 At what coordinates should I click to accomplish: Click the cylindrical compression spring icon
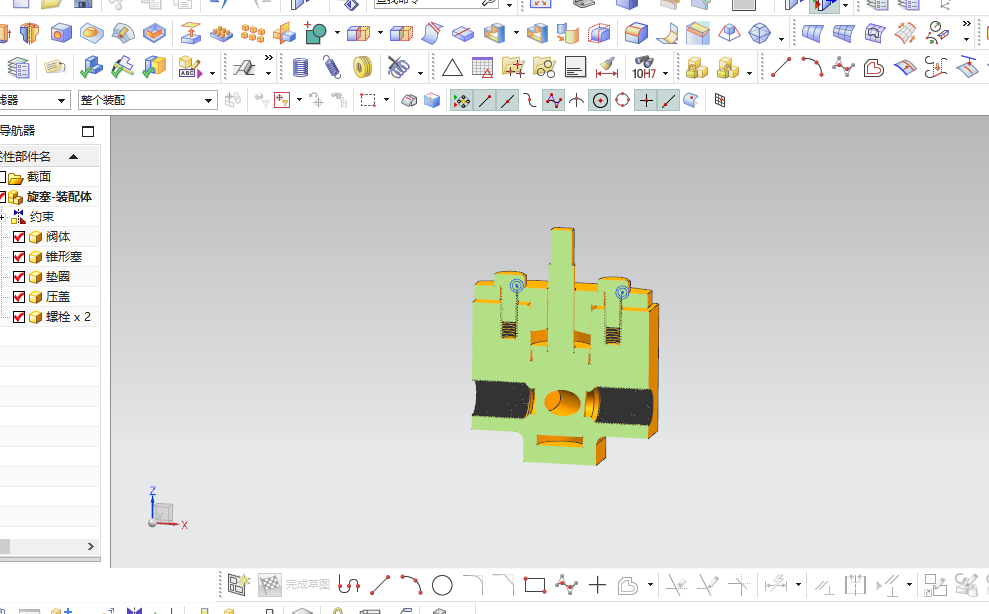coord(301,67)
